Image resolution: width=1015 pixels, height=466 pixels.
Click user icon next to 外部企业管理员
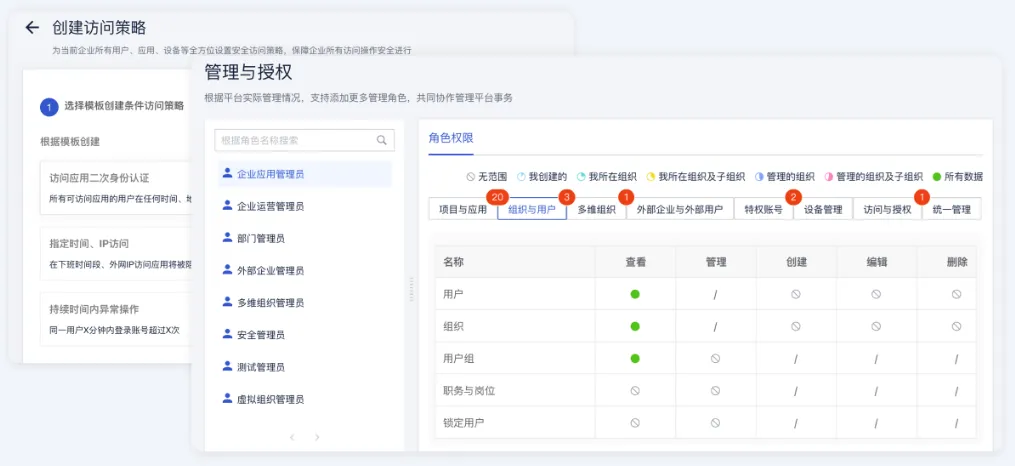click(x=227, y=269)
